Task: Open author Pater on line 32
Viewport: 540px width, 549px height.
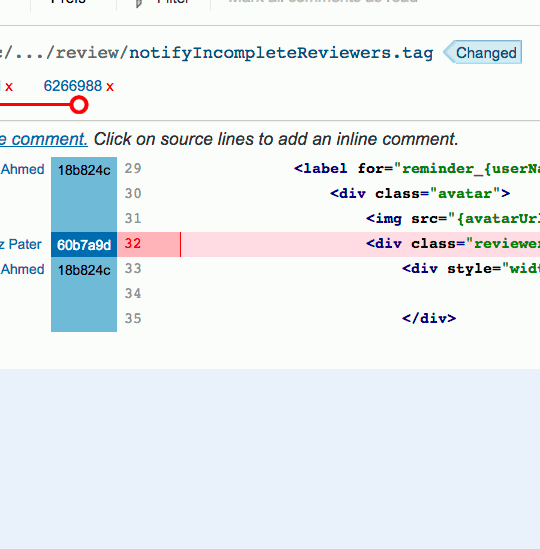Action: click(x=21, y=244)
